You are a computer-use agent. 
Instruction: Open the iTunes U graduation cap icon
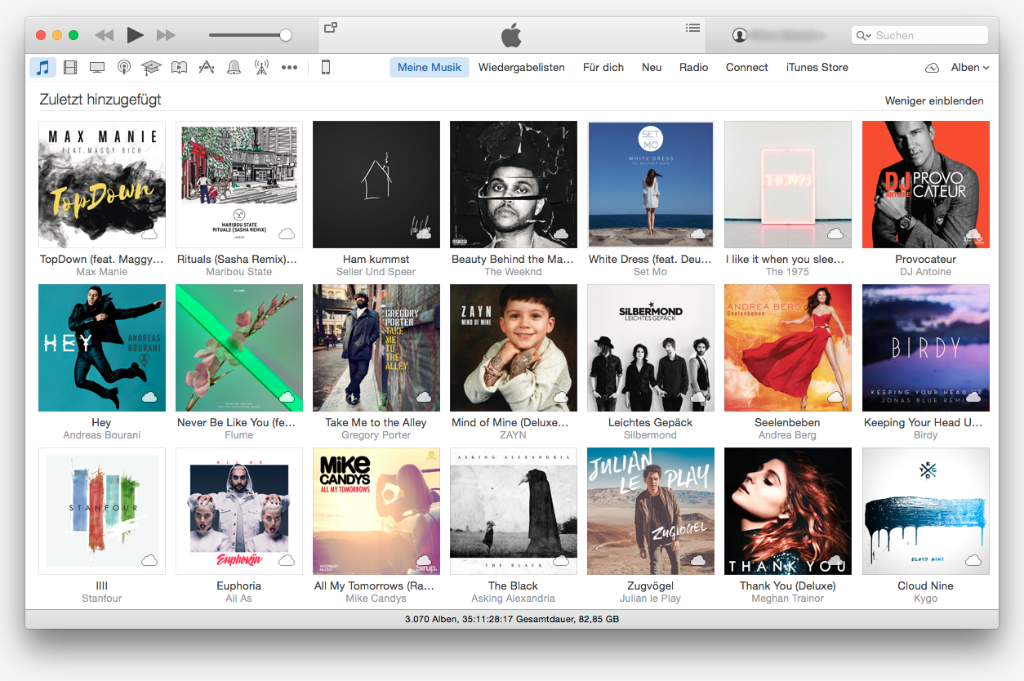pyautogui.click(x=151, y=68)
